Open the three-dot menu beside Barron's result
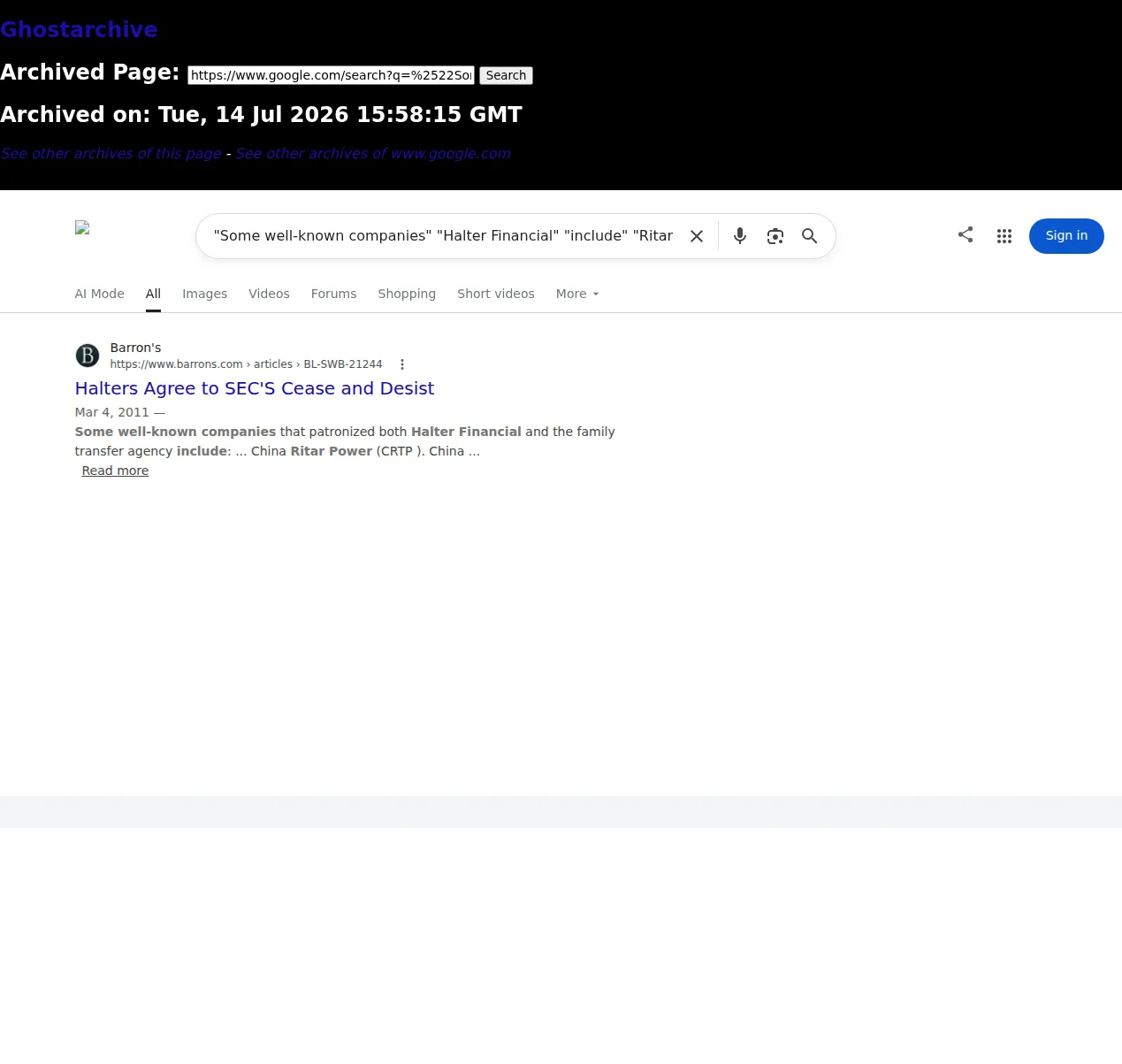 [402, 364]
